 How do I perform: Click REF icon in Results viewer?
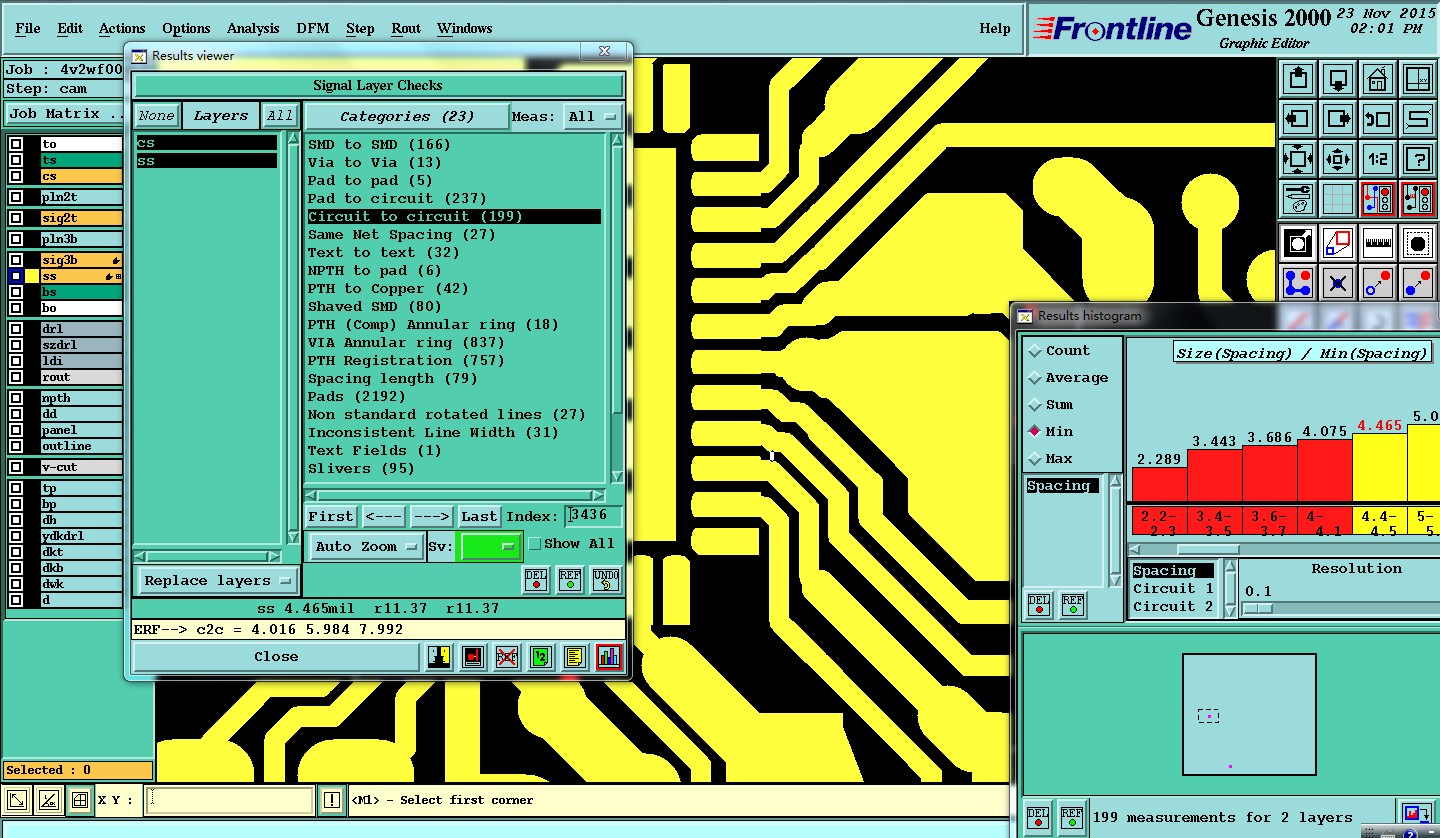[570, 579]
